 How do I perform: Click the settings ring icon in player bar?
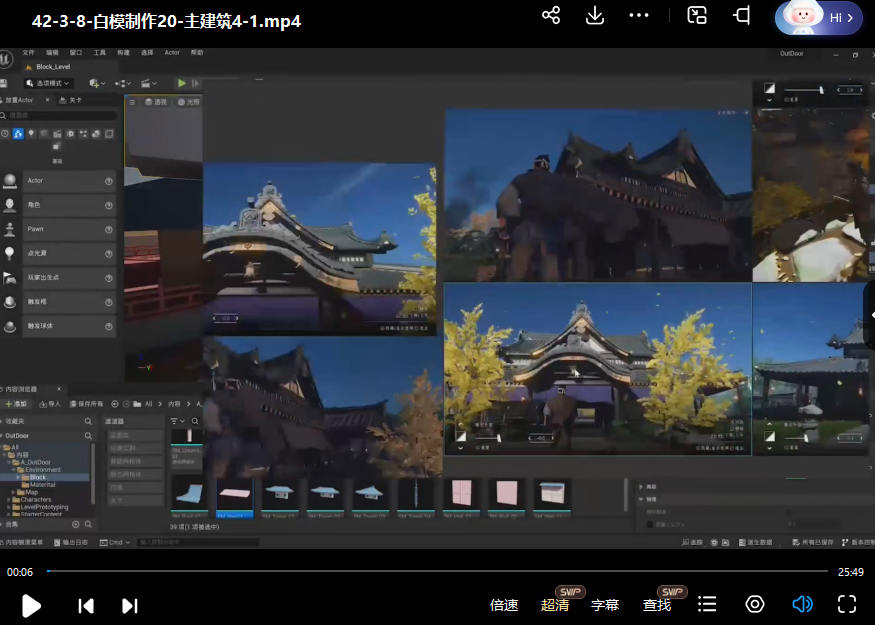(x=755, y=604)
